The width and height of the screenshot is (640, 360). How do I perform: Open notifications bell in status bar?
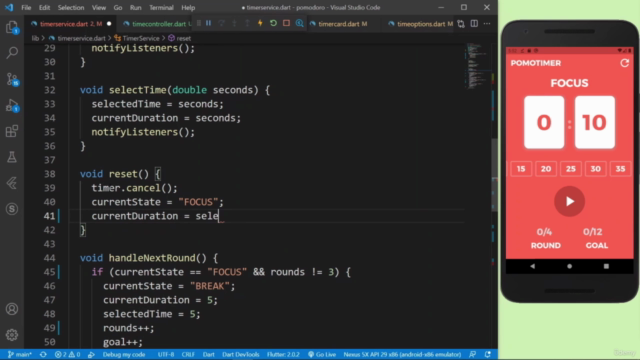488,354
